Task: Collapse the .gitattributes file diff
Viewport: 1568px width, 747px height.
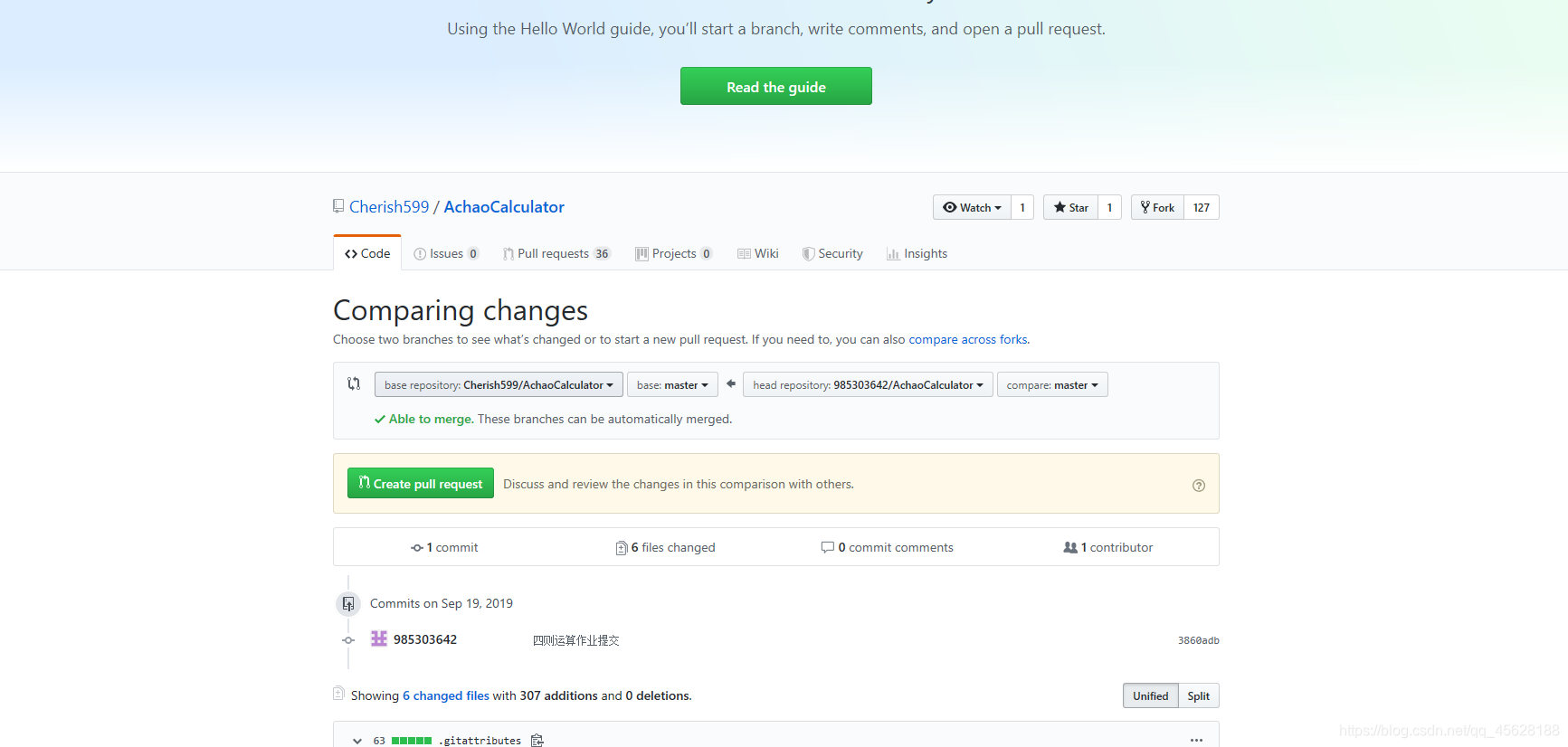Action: [x=357, y=741]
